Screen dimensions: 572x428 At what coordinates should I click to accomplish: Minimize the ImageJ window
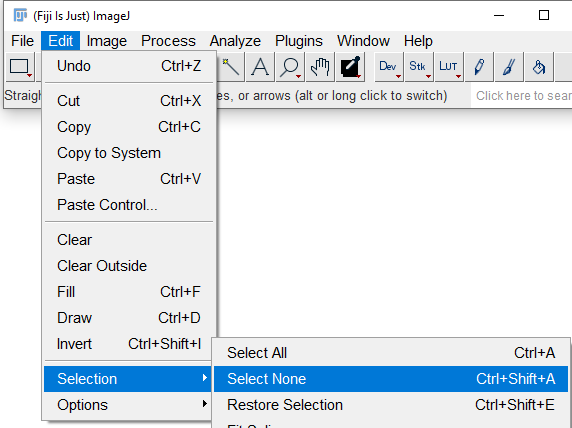click(499, 15)
